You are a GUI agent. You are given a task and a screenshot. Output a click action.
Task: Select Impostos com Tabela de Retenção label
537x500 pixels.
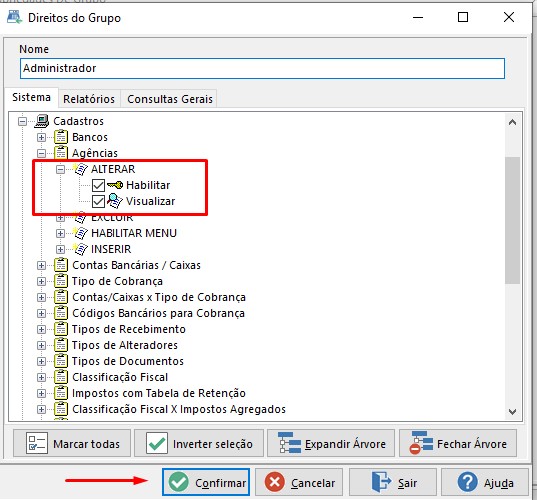(x=159, y=393)
